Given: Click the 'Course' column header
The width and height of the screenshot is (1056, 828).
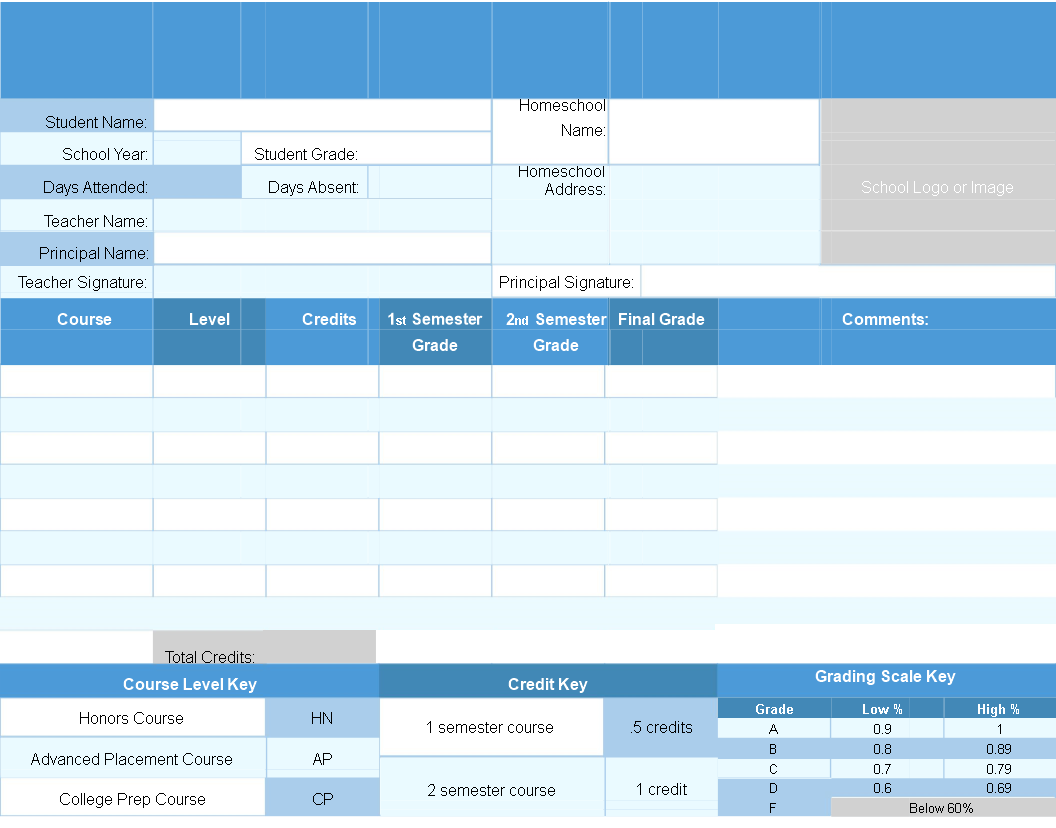Looking at the screenshot, I should coord(84,319).
